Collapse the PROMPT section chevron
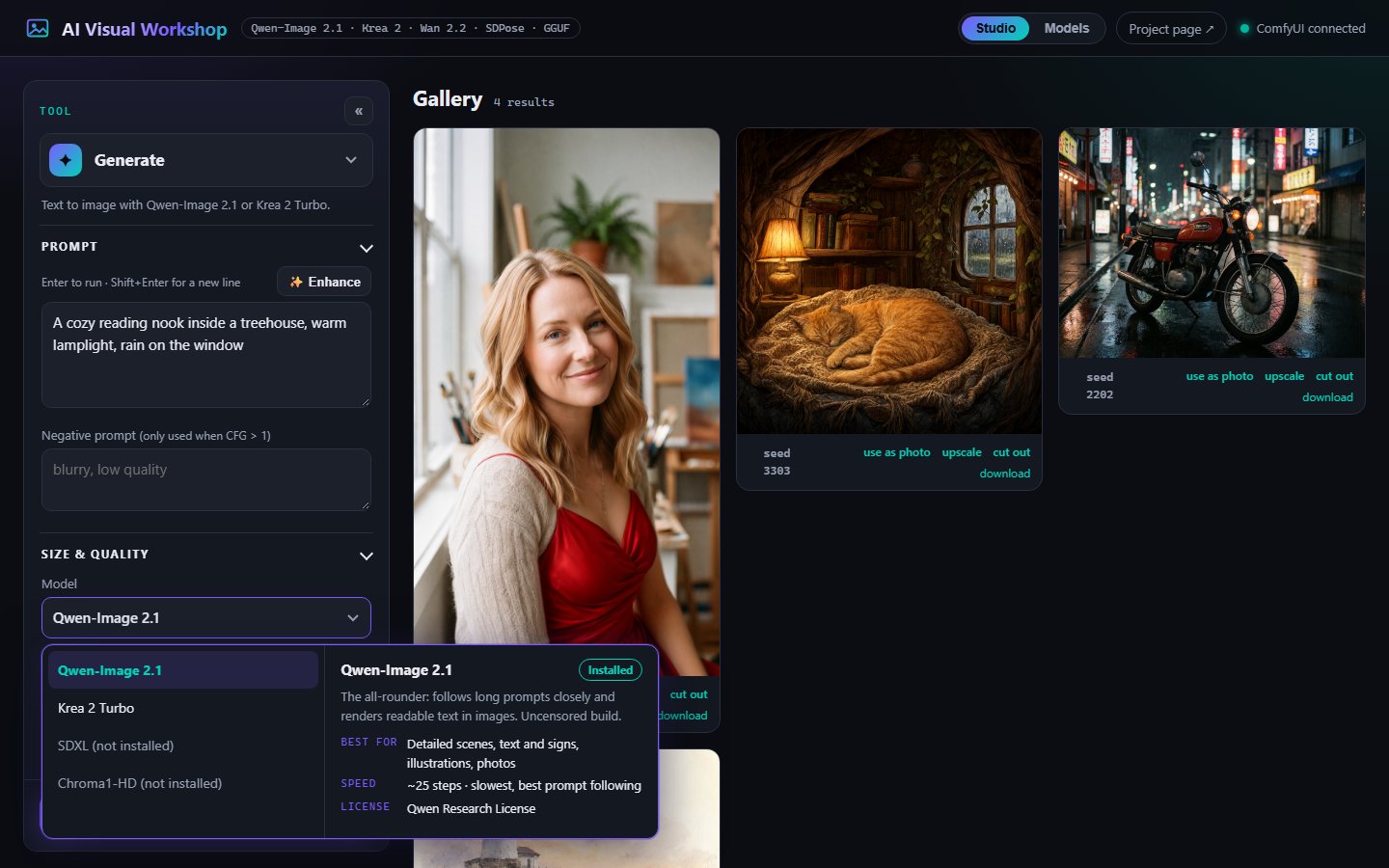 (366, 248)
